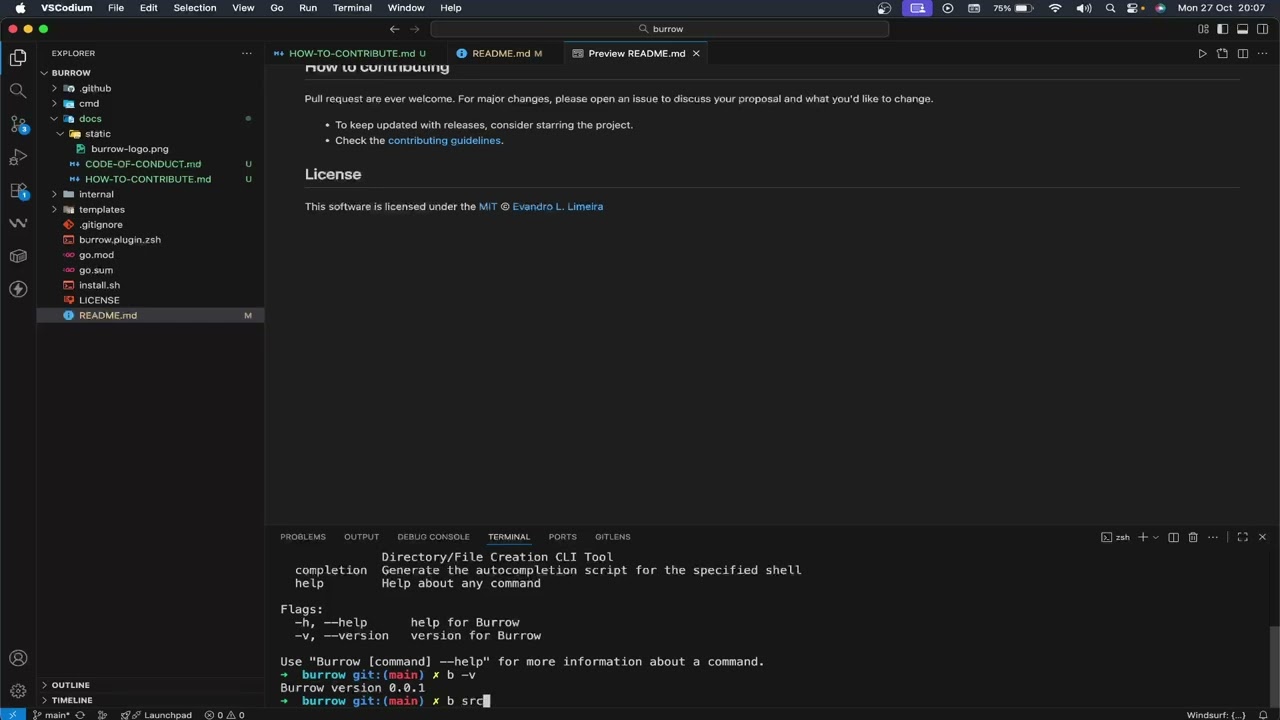Image resolution: width=1280 pixels, height=720 pixels.
Task: Switch to README.md editor tab
Action: click(503, 53)
